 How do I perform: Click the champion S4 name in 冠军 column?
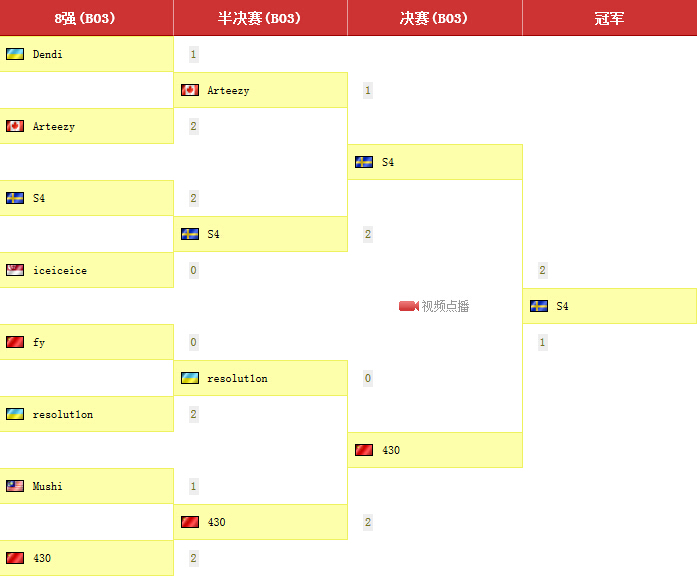562,306
